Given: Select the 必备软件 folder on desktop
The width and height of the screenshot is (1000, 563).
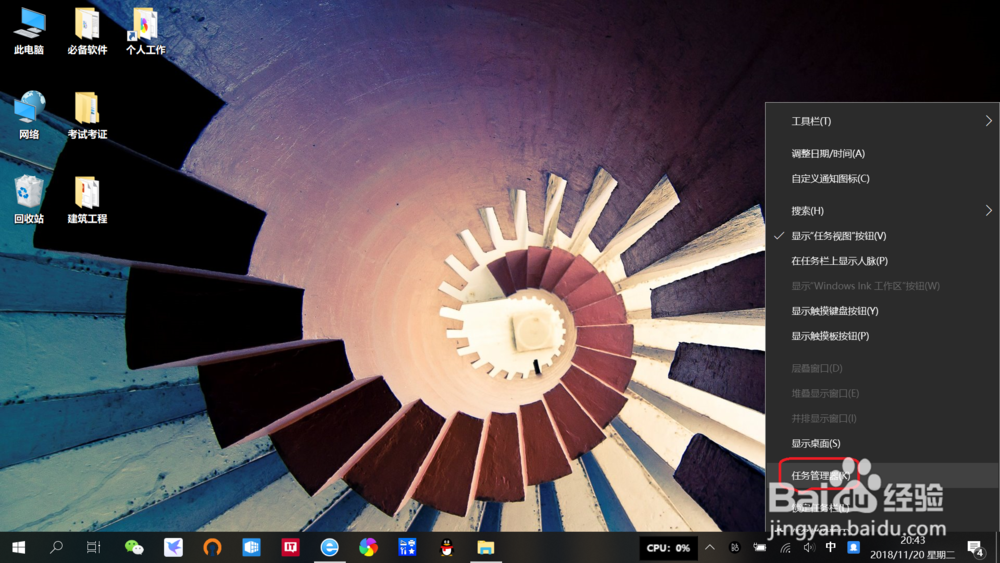Looking at the screenshot, I should click(x=87, y=31).
